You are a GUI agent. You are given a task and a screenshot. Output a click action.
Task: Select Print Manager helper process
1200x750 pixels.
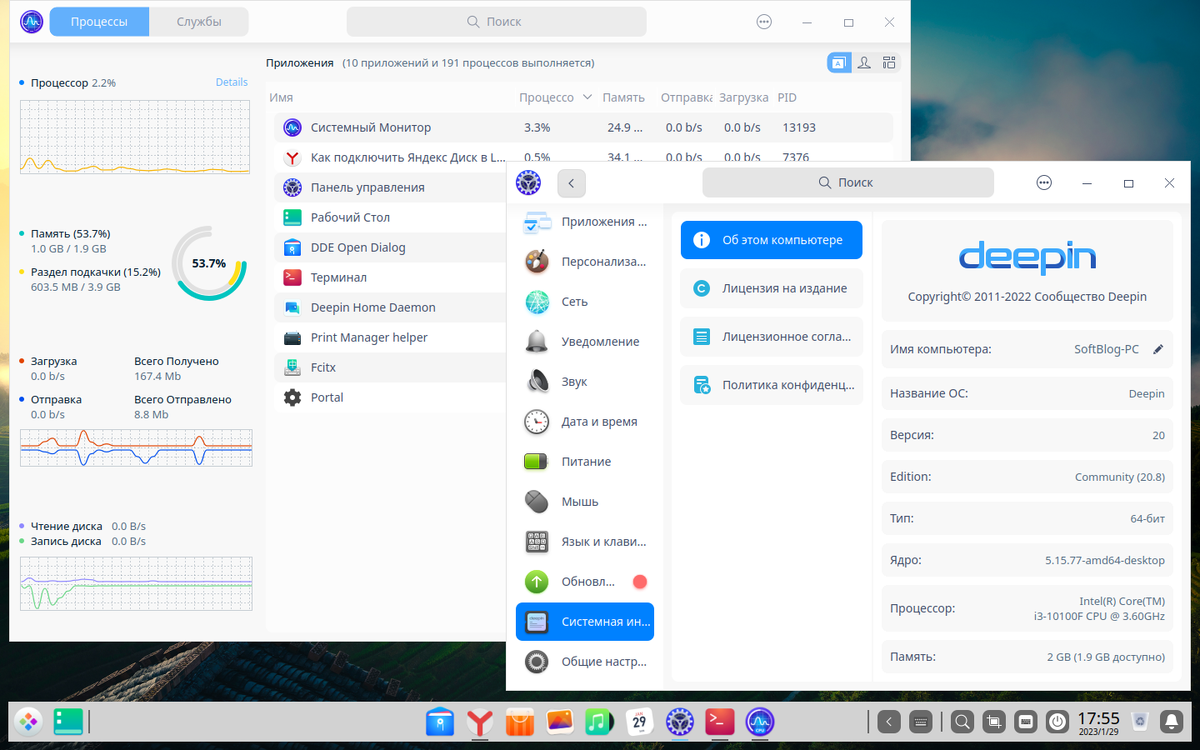[x=390, y=337]
